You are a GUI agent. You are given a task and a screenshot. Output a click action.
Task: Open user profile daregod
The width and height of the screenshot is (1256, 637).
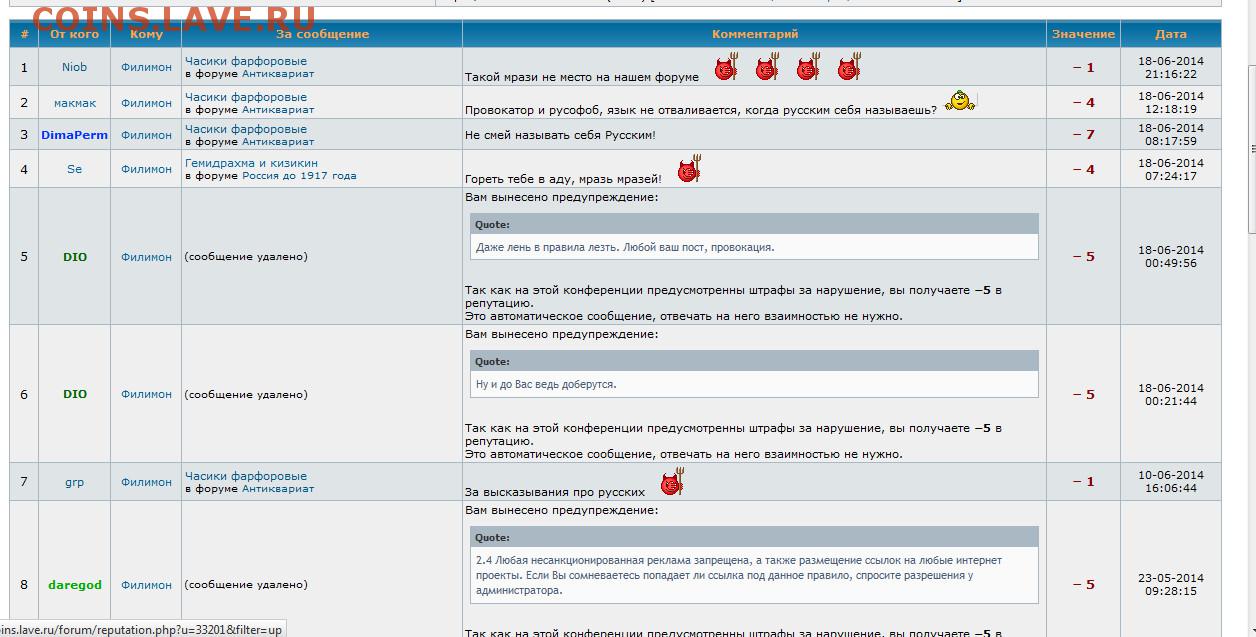tap(75, 585)
